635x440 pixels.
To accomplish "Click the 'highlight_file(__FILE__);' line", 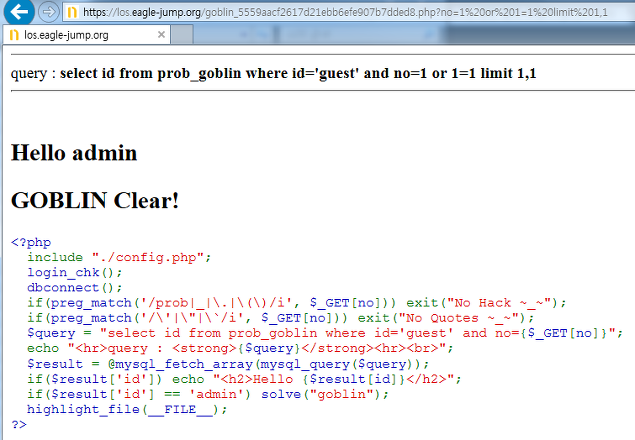I will pyautogui.click(x=127, y=410).
